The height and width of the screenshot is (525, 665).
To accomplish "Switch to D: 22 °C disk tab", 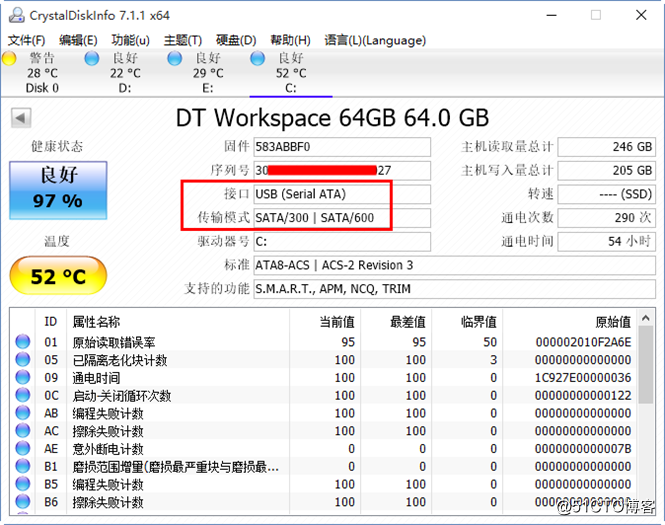I will [125, 73].
